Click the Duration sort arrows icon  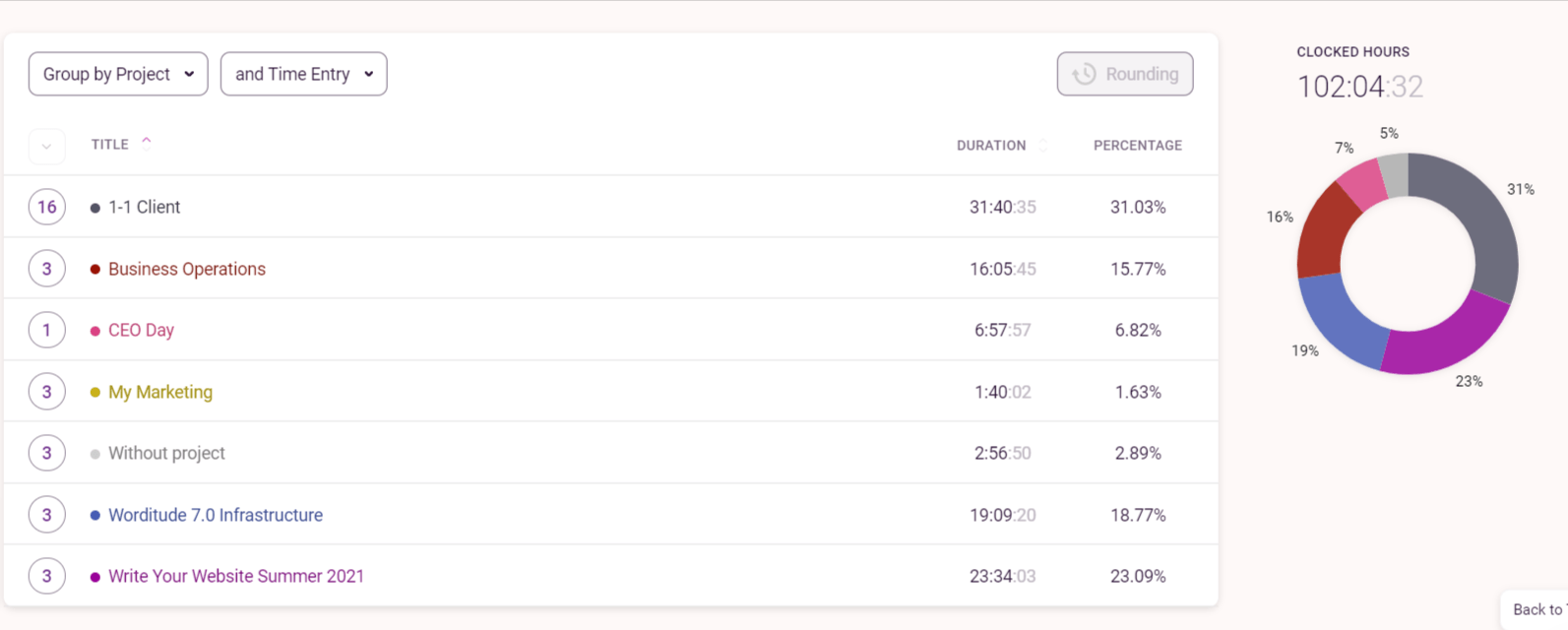click(1043, 146)
